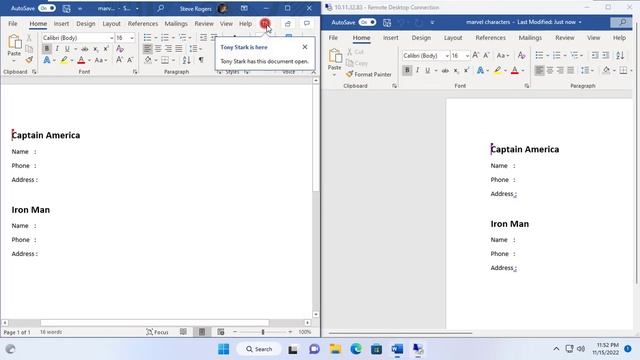The width and height of the screenshot is (640, 360).
Task: Click Format Painter in Remote Desktop Word
Action: [x=369, y=74]
